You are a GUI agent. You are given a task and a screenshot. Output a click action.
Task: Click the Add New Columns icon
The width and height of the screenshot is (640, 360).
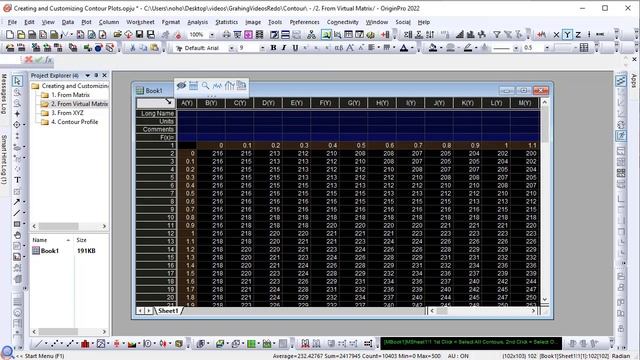[x=385, y=35]
